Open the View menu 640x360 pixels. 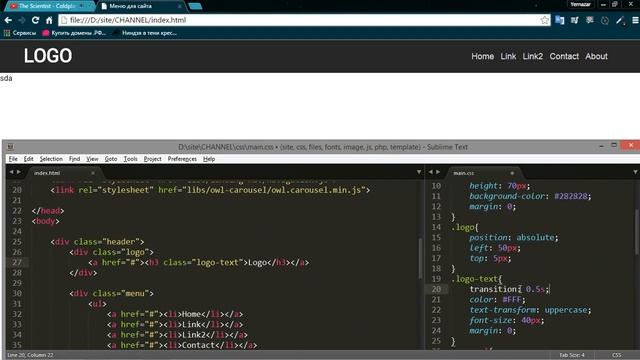92,159
